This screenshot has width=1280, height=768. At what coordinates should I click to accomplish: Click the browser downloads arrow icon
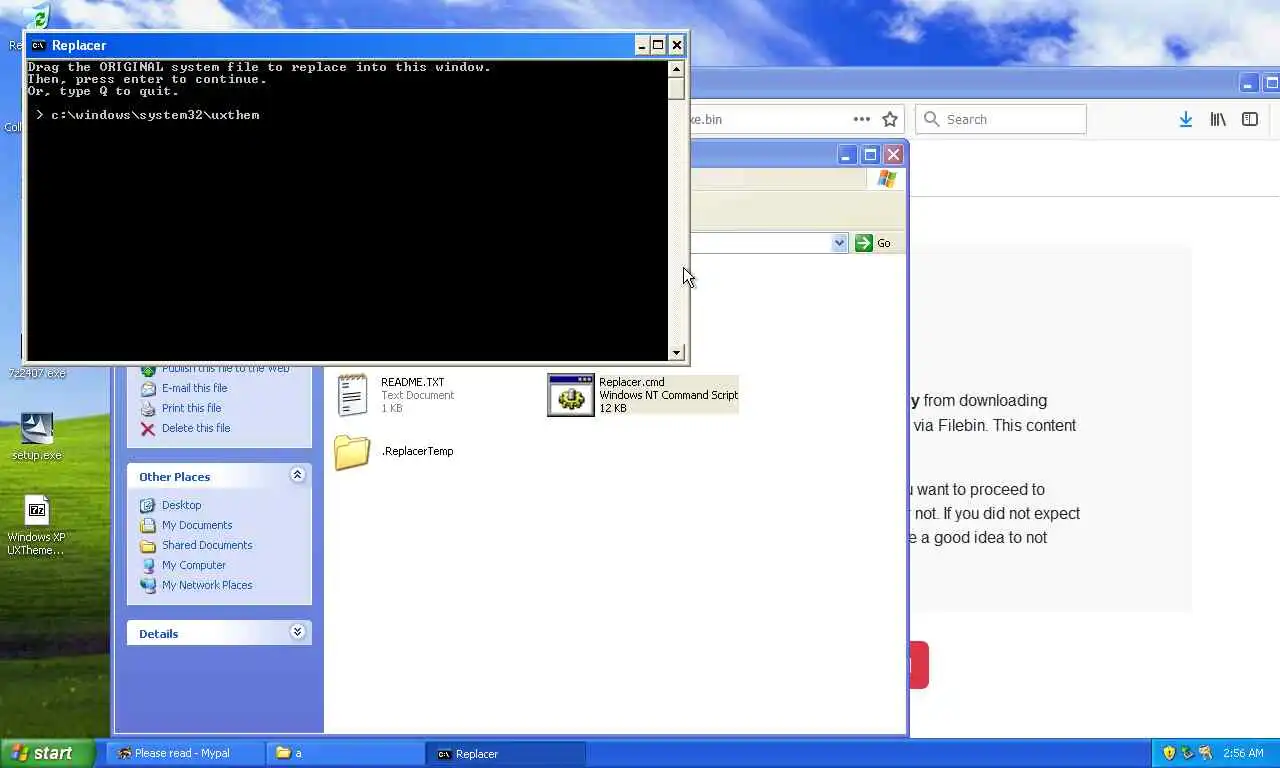pos(1185,119)
